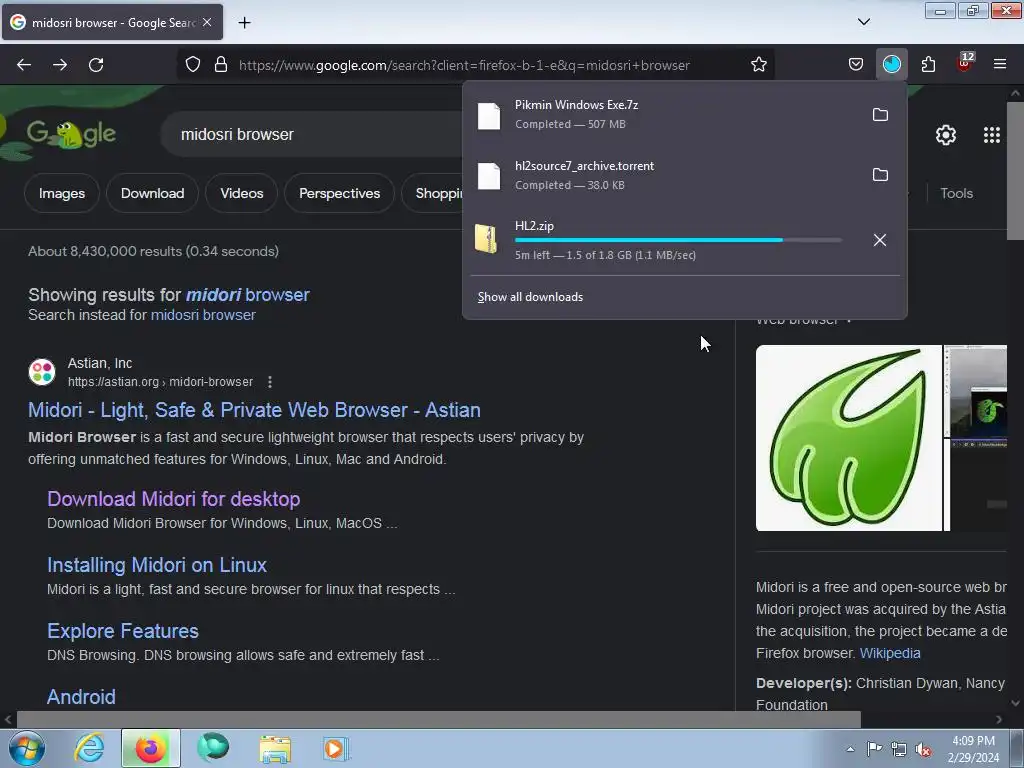The width and height of the screenshot is (1024, 768).
Task: Go back to the previous page
Action: [x=24, y=65]
